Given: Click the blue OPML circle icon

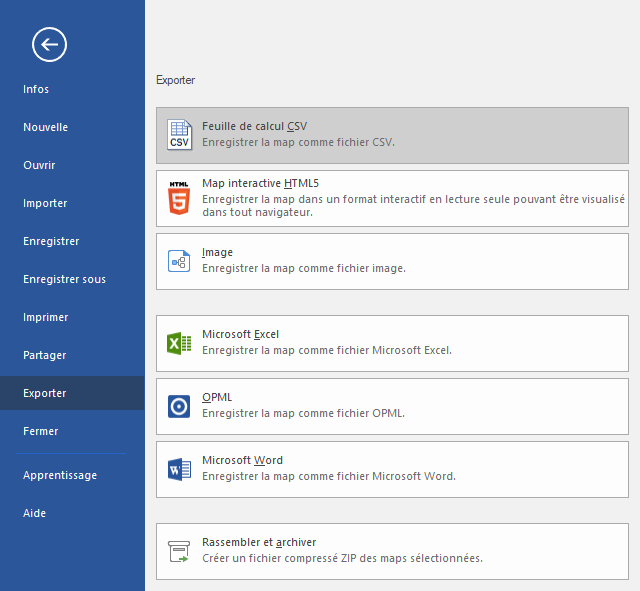Looking at the screenshot, I should pos(179,406).
